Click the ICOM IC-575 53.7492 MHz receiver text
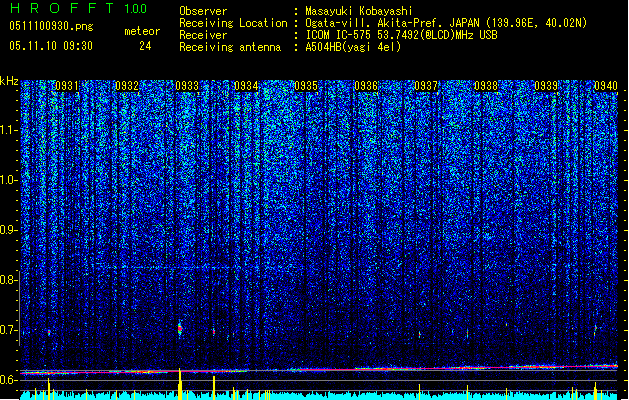 pos(402,35)
